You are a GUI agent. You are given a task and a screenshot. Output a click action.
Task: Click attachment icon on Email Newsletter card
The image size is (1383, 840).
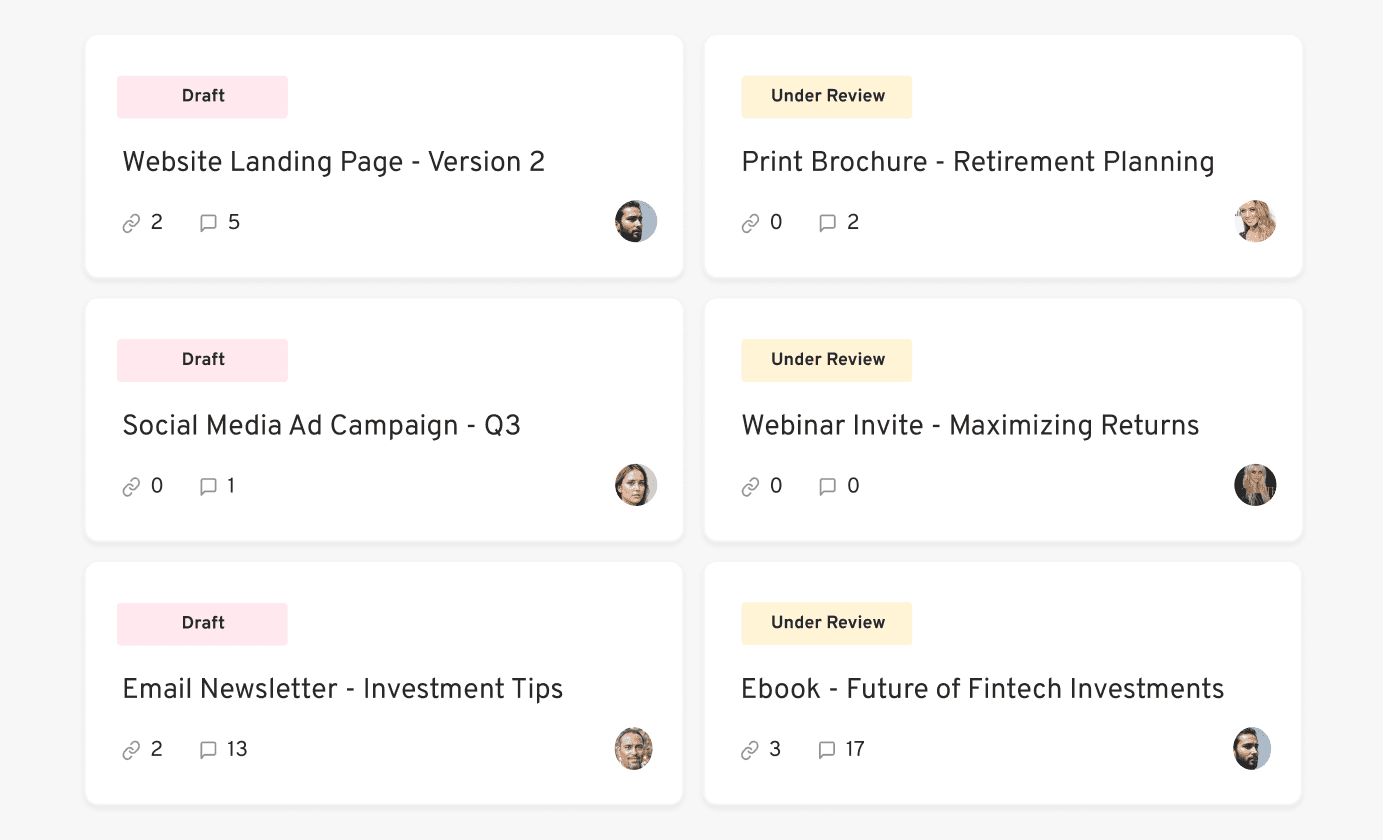[129, 749]
